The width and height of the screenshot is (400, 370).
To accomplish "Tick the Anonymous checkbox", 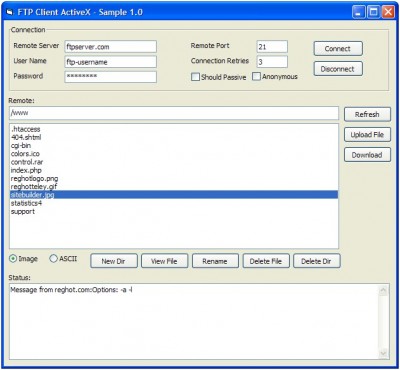I will coord(256,76).
